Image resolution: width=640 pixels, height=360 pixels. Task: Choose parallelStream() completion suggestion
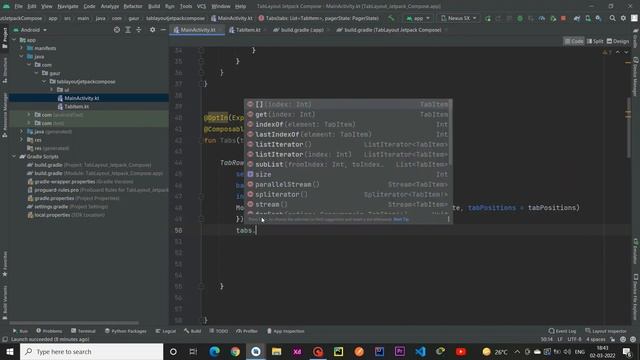348,184
